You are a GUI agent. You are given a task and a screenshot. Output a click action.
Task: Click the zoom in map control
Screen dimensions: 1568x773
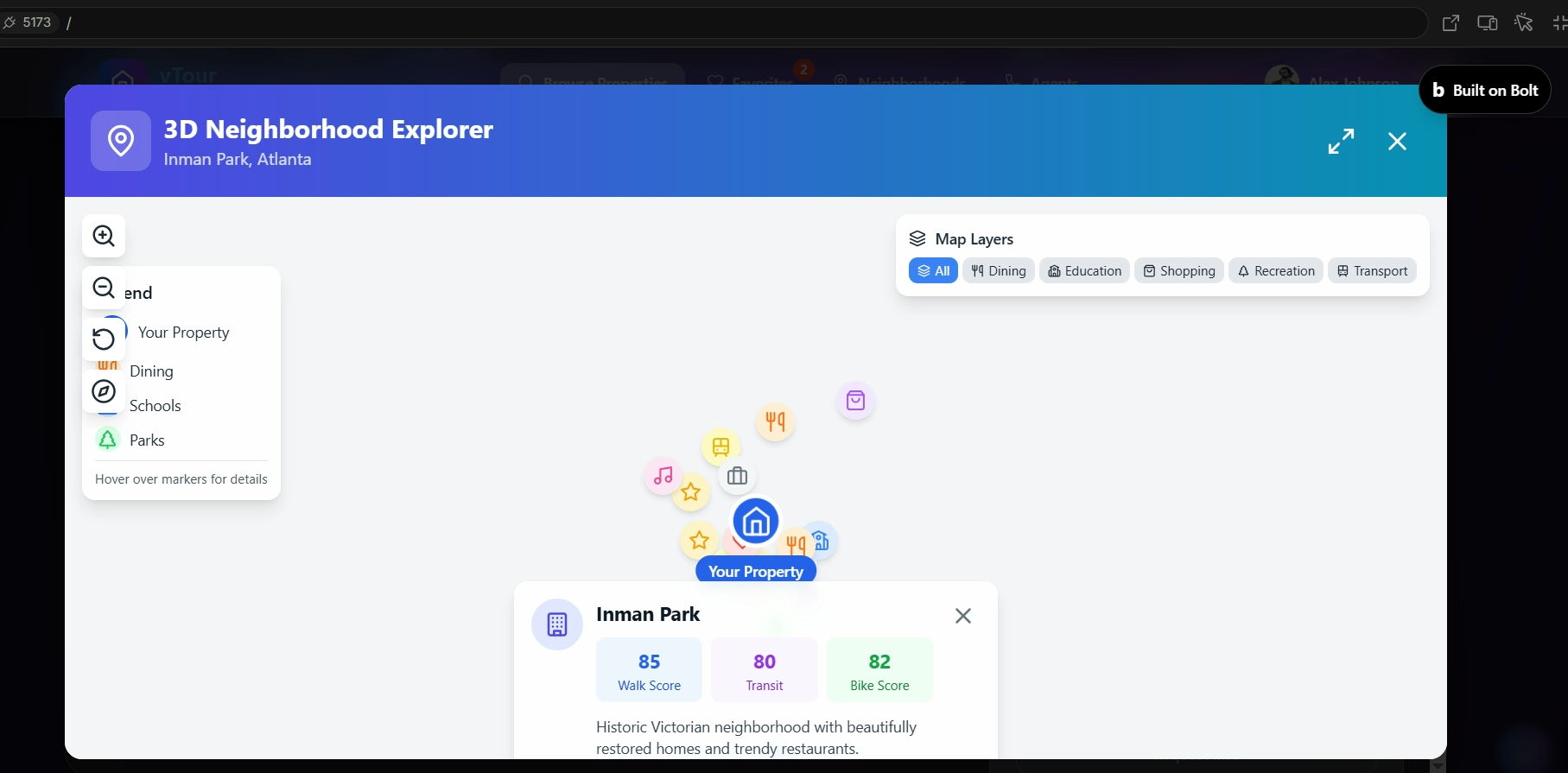[104, 236]
